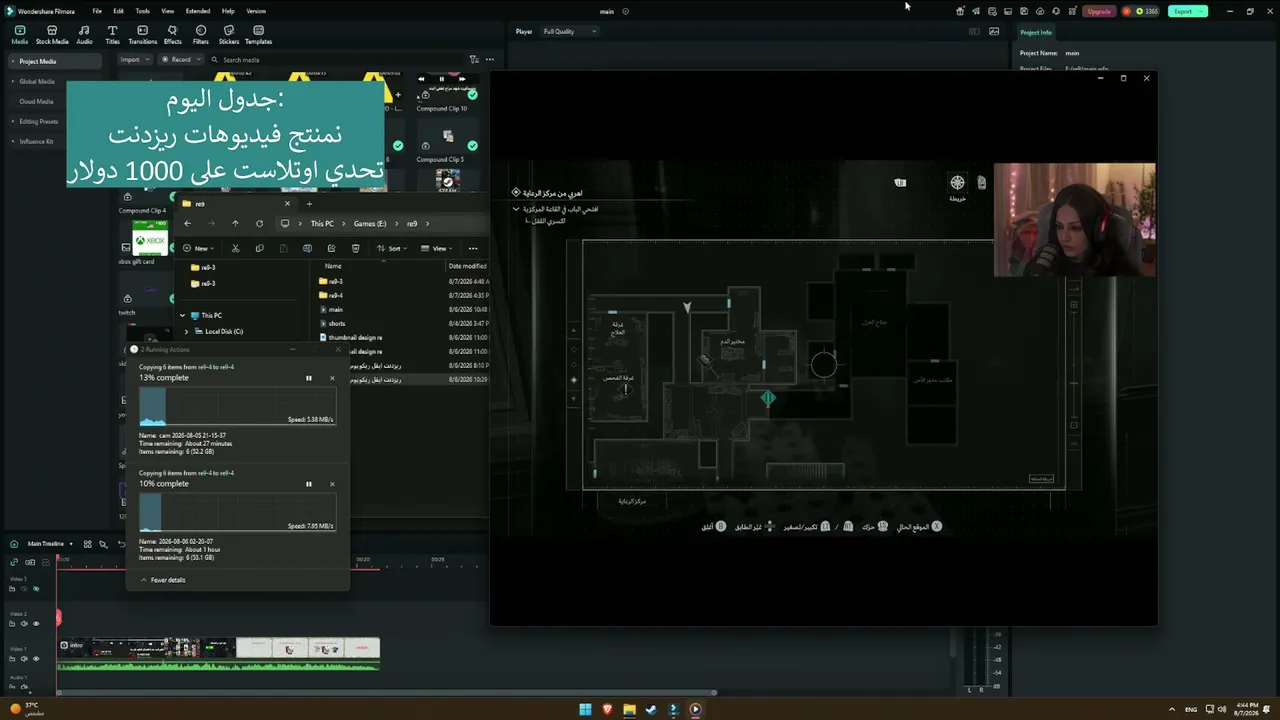Viewport: 1280px width, 720px height.
Task: Click the Export button
Action: 1187,11
